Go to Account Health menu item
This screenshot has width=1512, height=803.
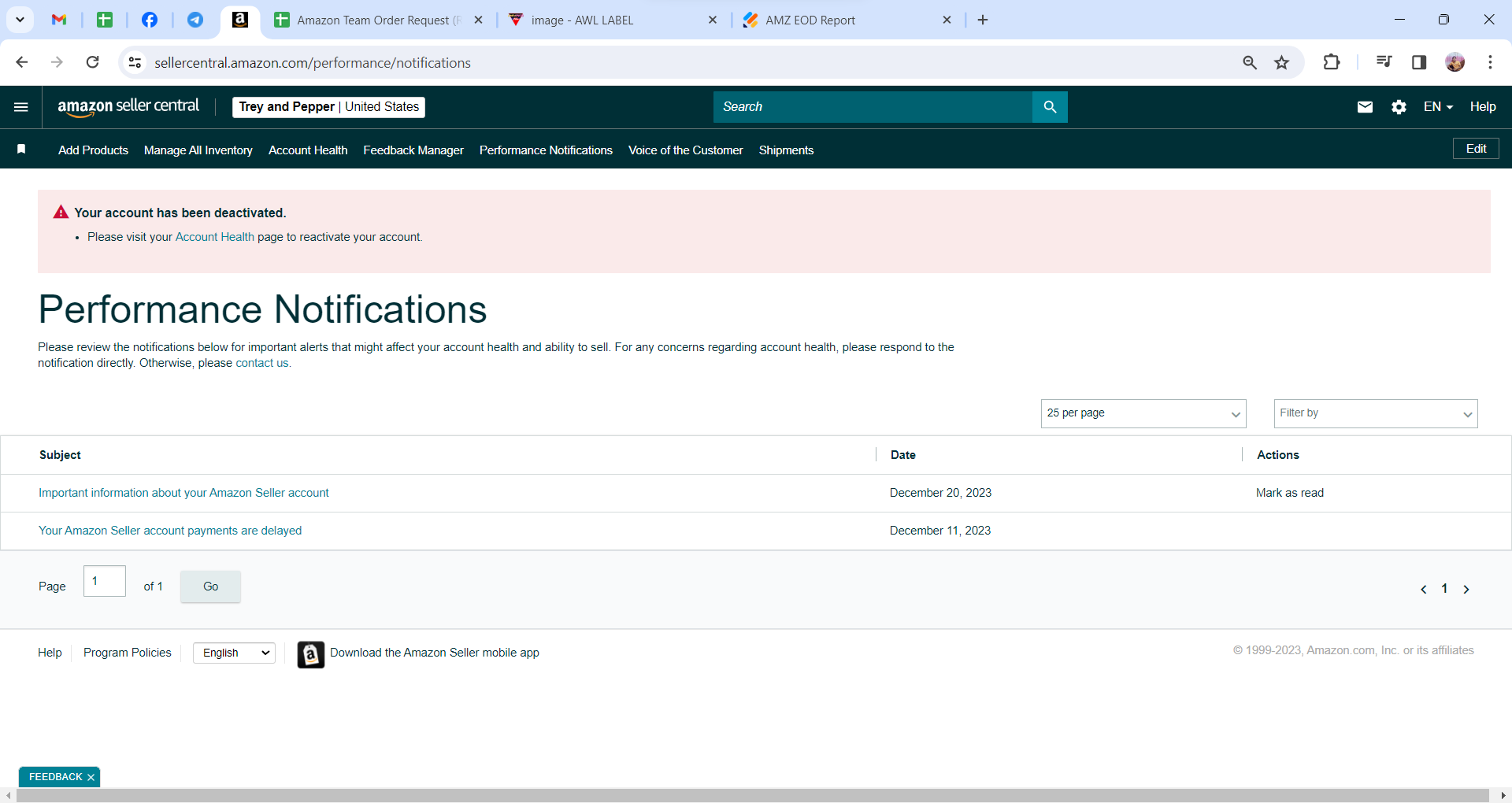tap(308, 150)
